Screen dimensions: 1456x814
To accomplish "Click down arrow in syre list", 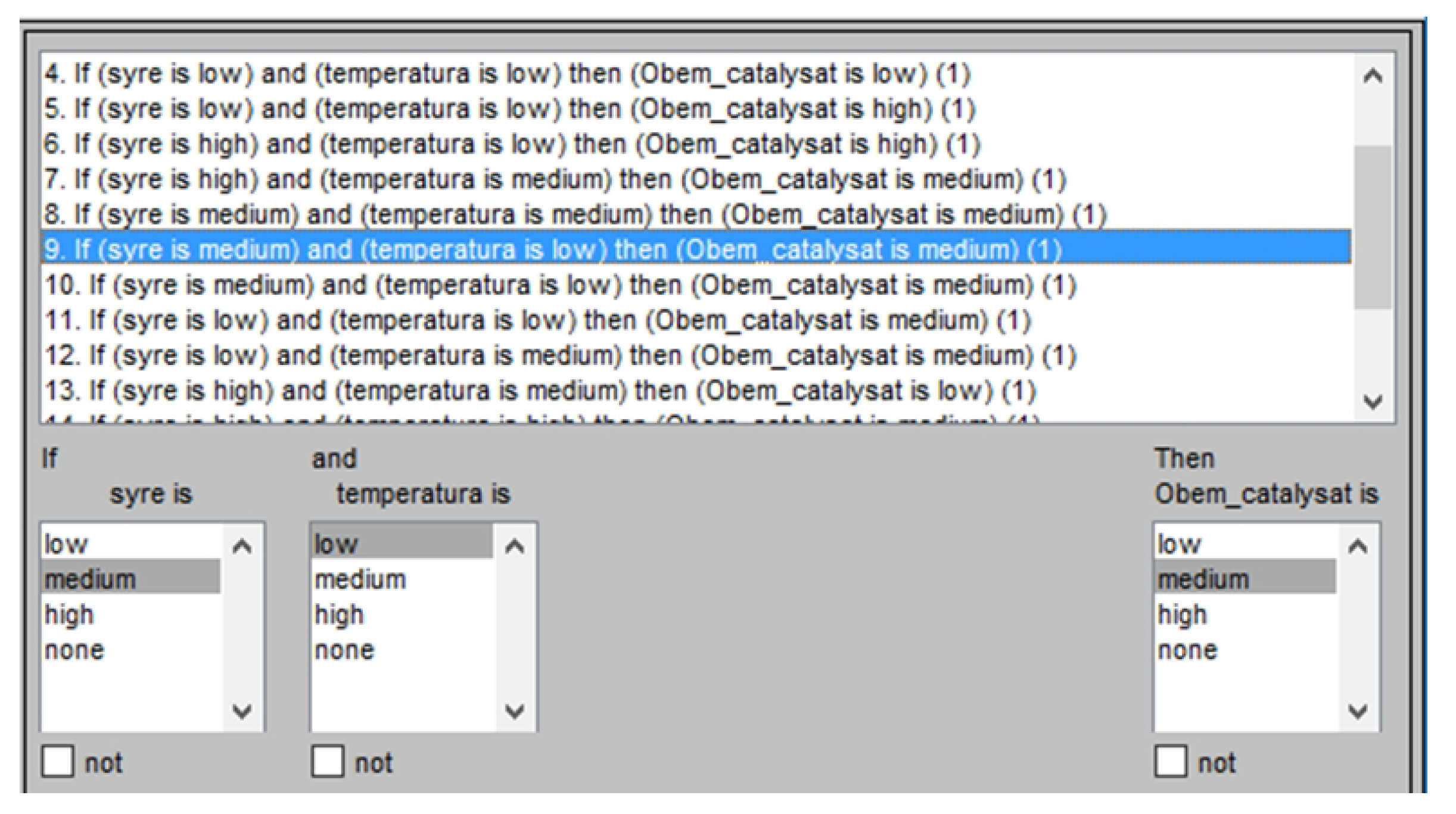I will (242, 710).
